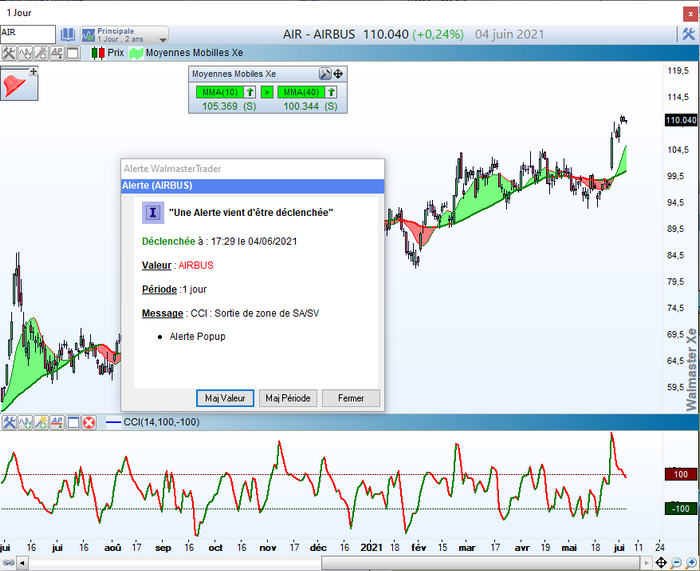Click the Maj Période button

coord(288,398)
